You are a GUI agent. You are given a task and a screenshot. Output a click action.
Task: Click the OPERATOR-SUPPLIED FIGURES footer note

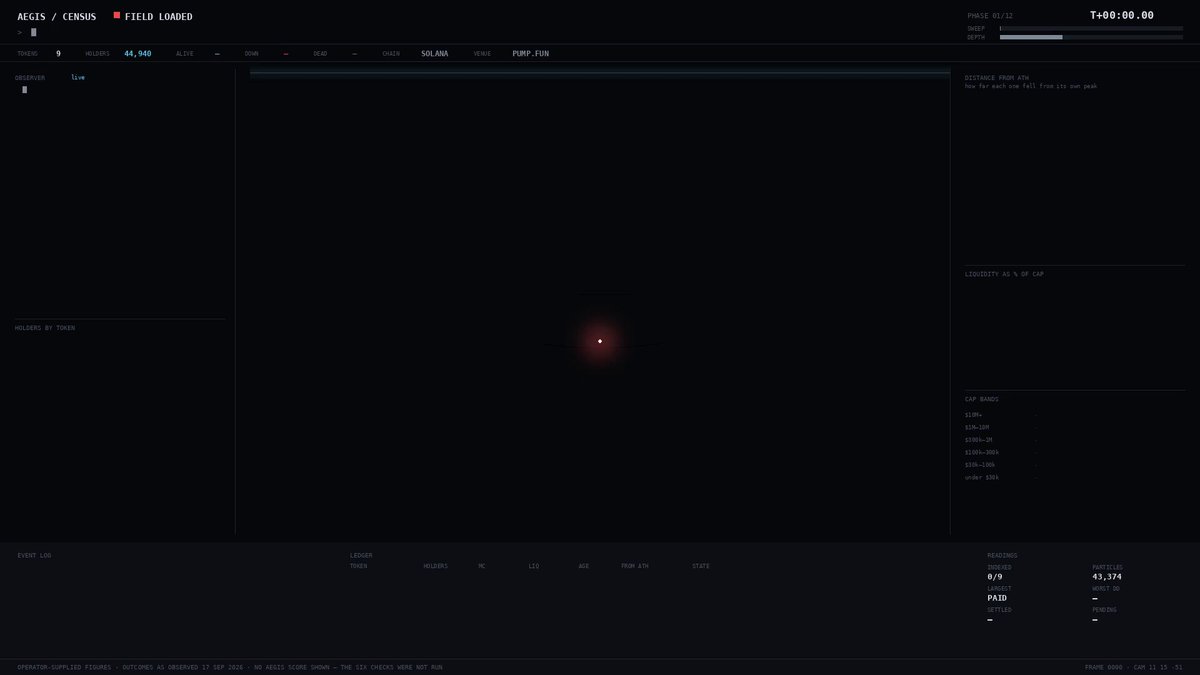[230, 667]
